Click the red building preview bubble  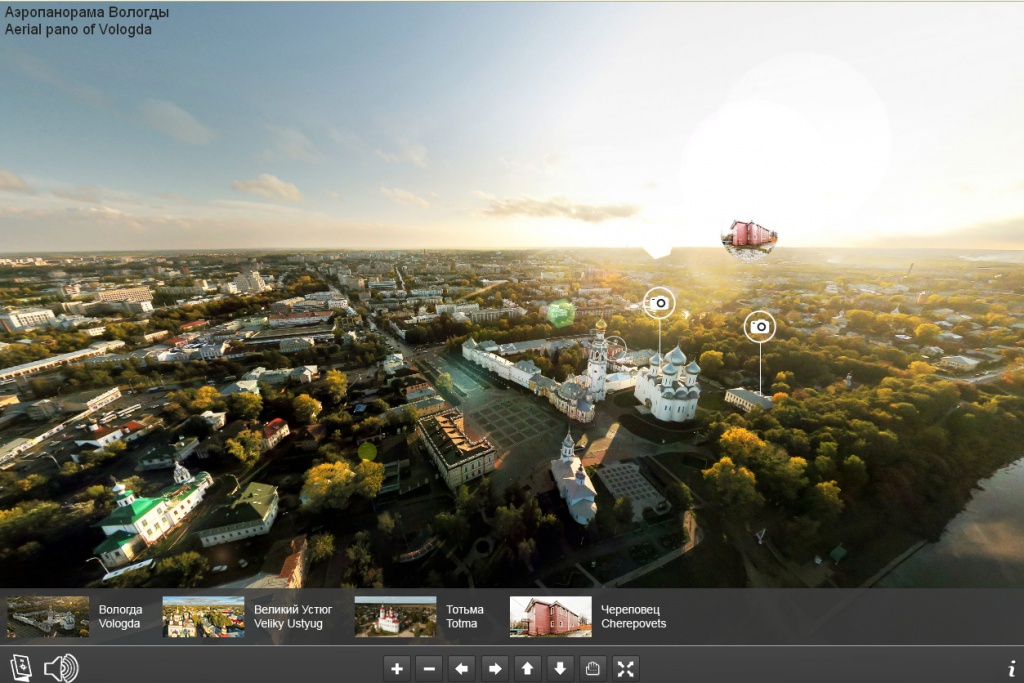tap(749, 237)
